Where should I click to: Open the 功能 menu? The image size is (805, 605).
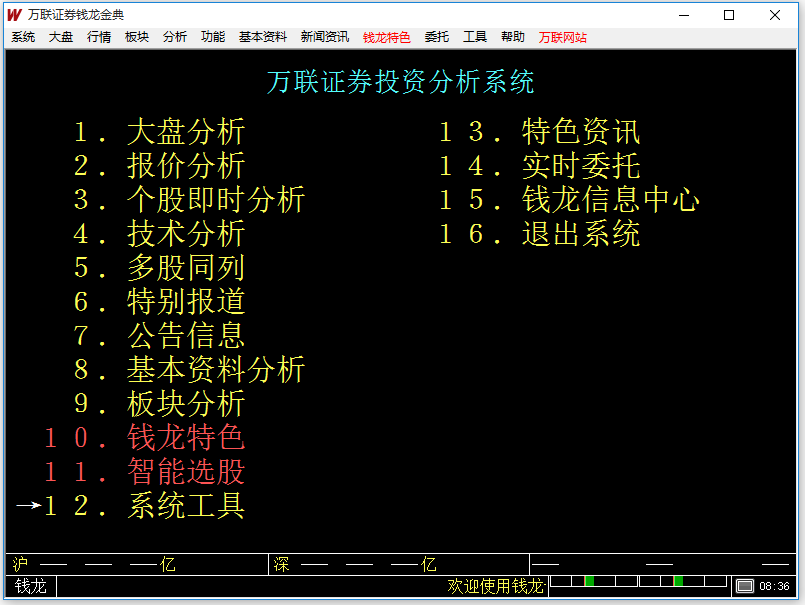[213, 37]
